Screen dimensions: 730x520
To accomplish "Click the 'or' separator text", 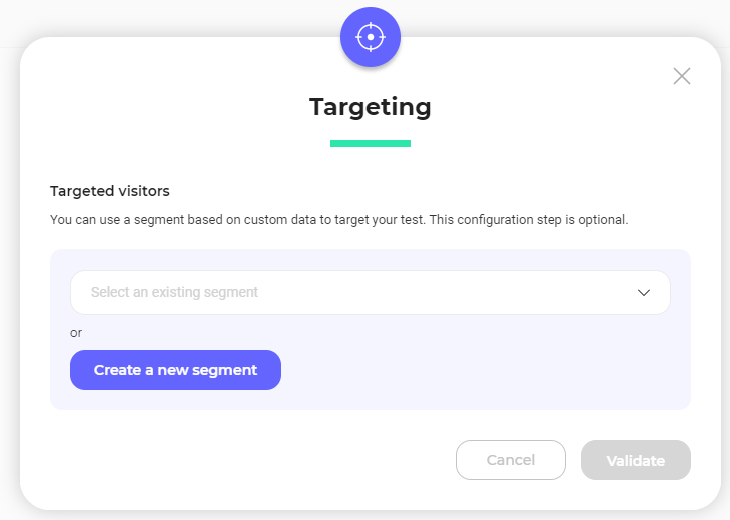I will pos(76,333).
